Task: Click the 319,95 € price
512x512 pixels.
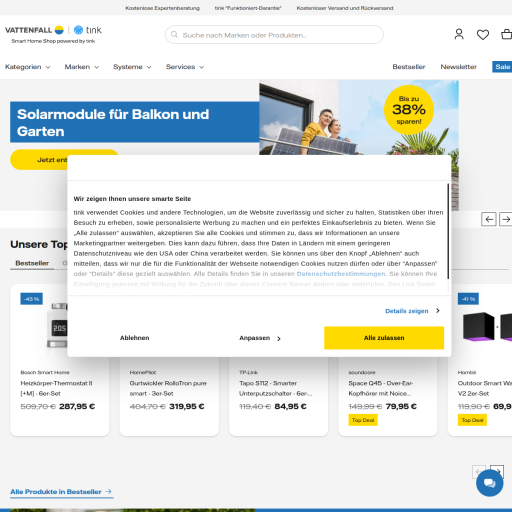Action: coord(187,406)
